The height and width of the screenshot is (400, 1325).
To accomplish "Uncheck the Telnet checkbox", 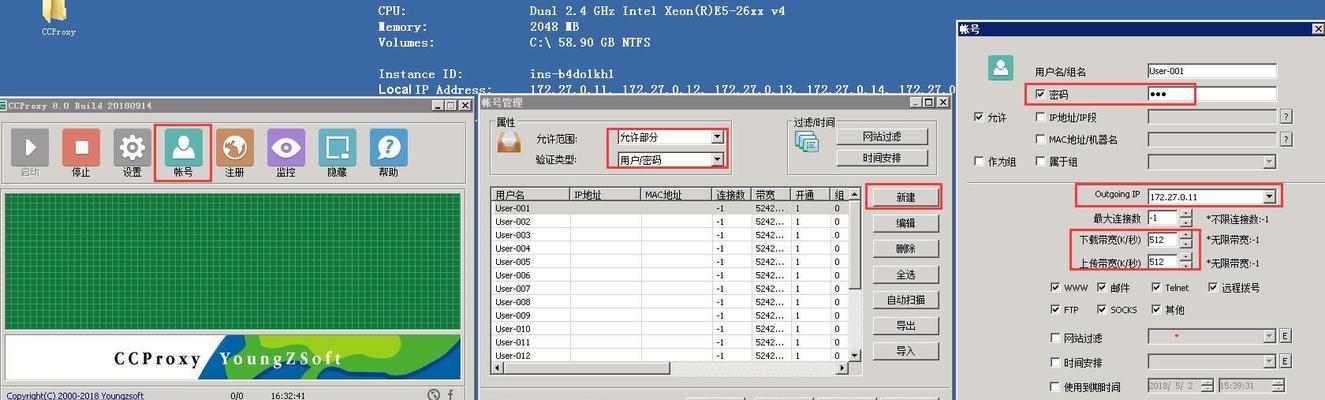I will 1156,287.
